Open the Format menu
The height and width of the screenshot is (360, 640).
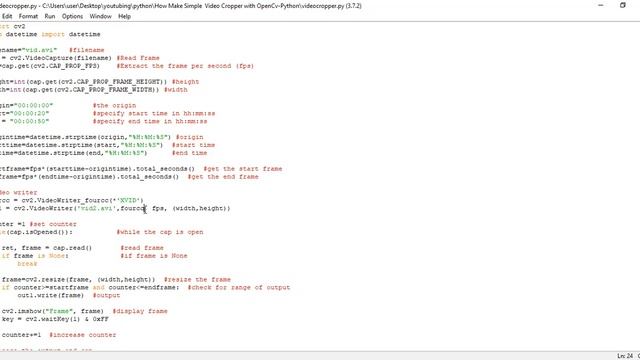click(x=28, y=16)
